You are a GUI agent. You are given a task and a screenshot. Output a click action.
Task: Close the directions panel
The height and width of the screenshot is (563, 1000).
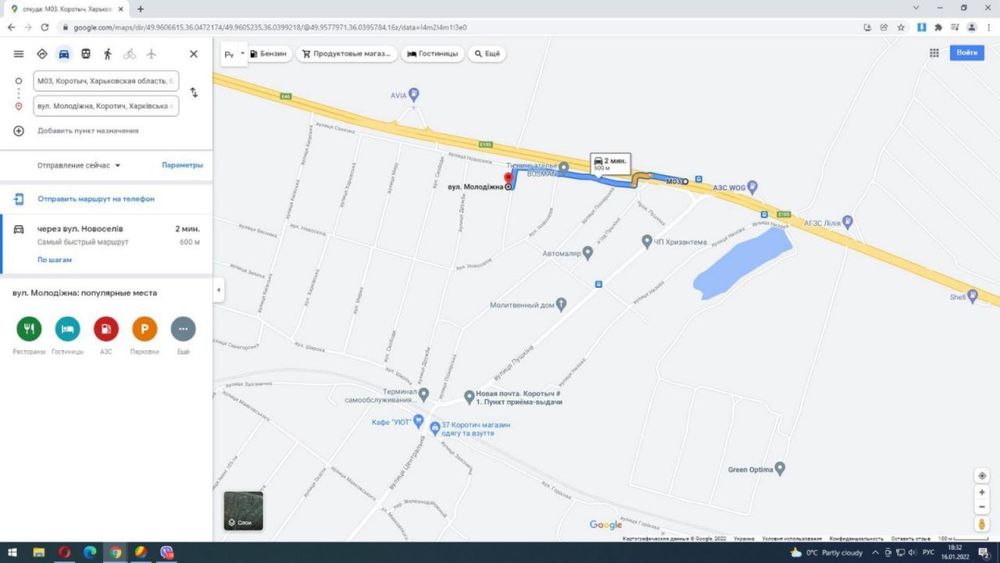pyautogui.click(x=193, y=54)
